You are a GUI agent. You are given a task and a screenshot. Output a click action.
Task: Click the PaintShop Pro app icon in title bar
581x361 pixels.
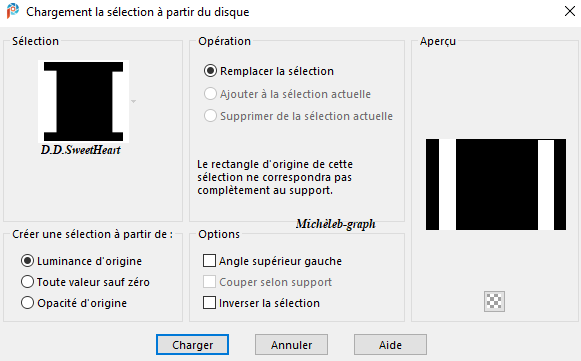click(13, 11)
